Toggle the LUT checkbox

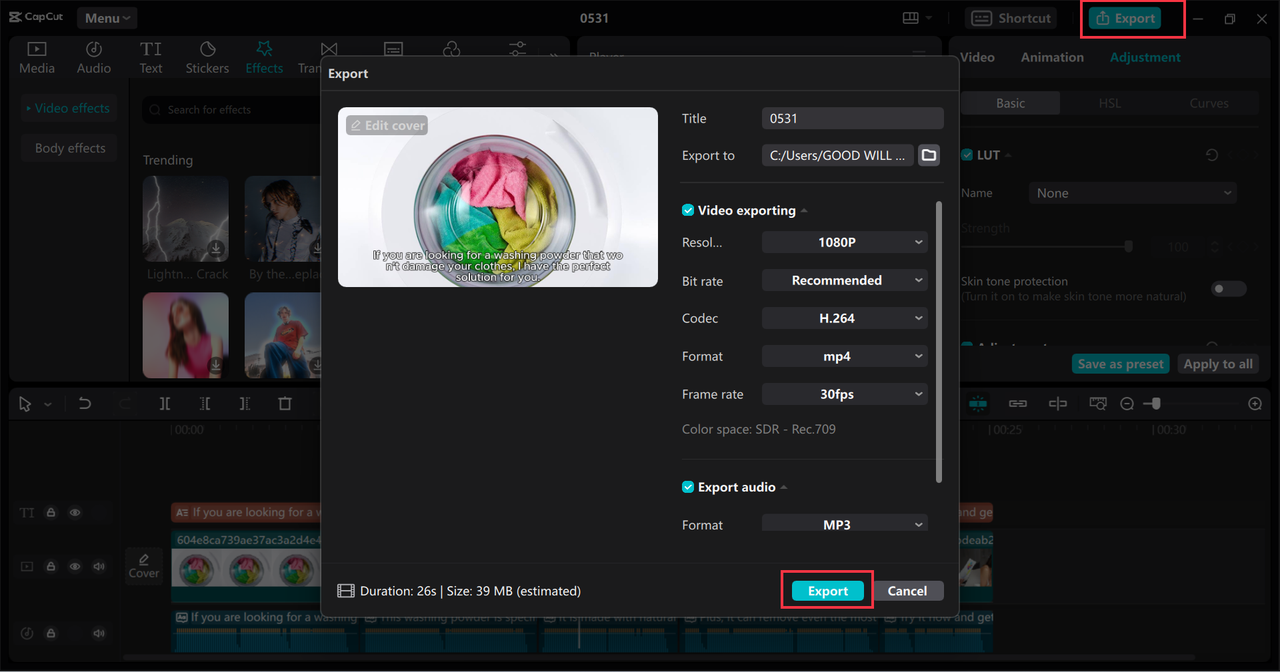(967, 155)
